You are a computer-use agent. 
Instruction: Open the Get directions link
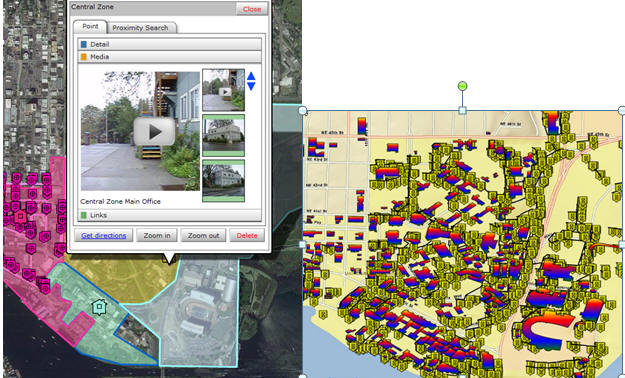[104, 236]
